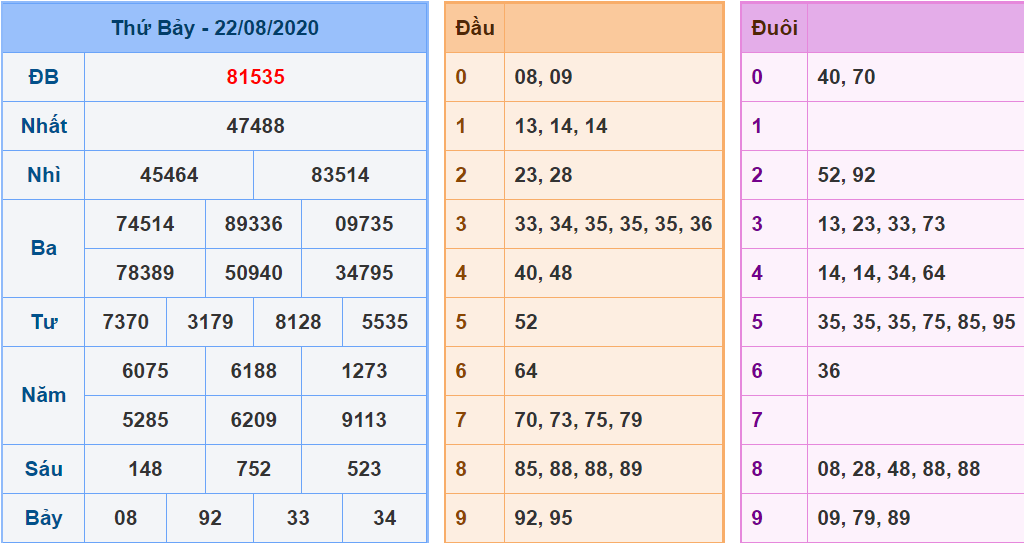Click Đầu cell listing 33, 34, 35, 35, 35, 36
The height and width of the screenshot is (543, 1024).
point(613,224)
